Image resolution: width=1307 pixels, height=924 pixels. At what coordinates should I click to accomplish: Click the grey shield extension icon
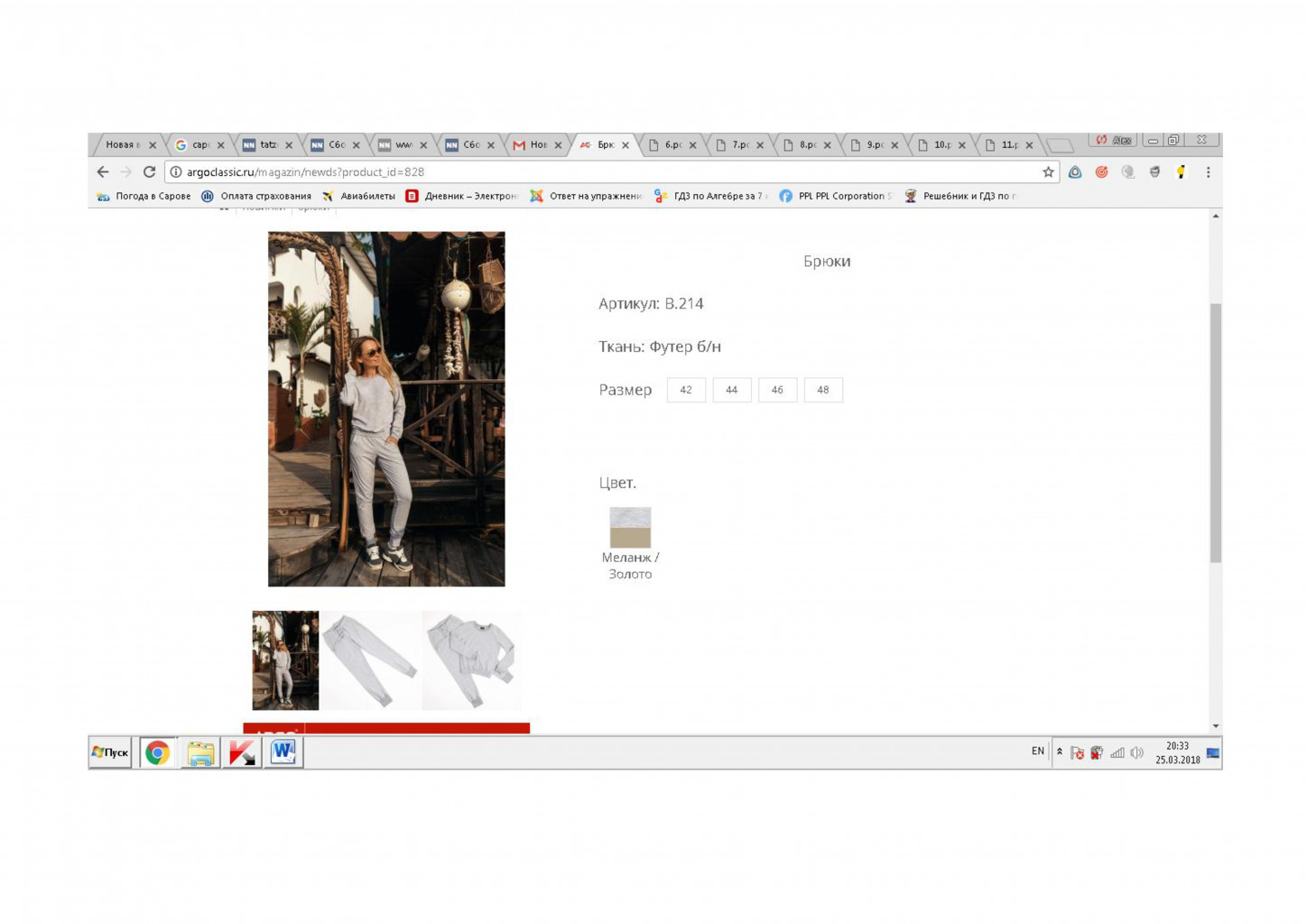1154,171
